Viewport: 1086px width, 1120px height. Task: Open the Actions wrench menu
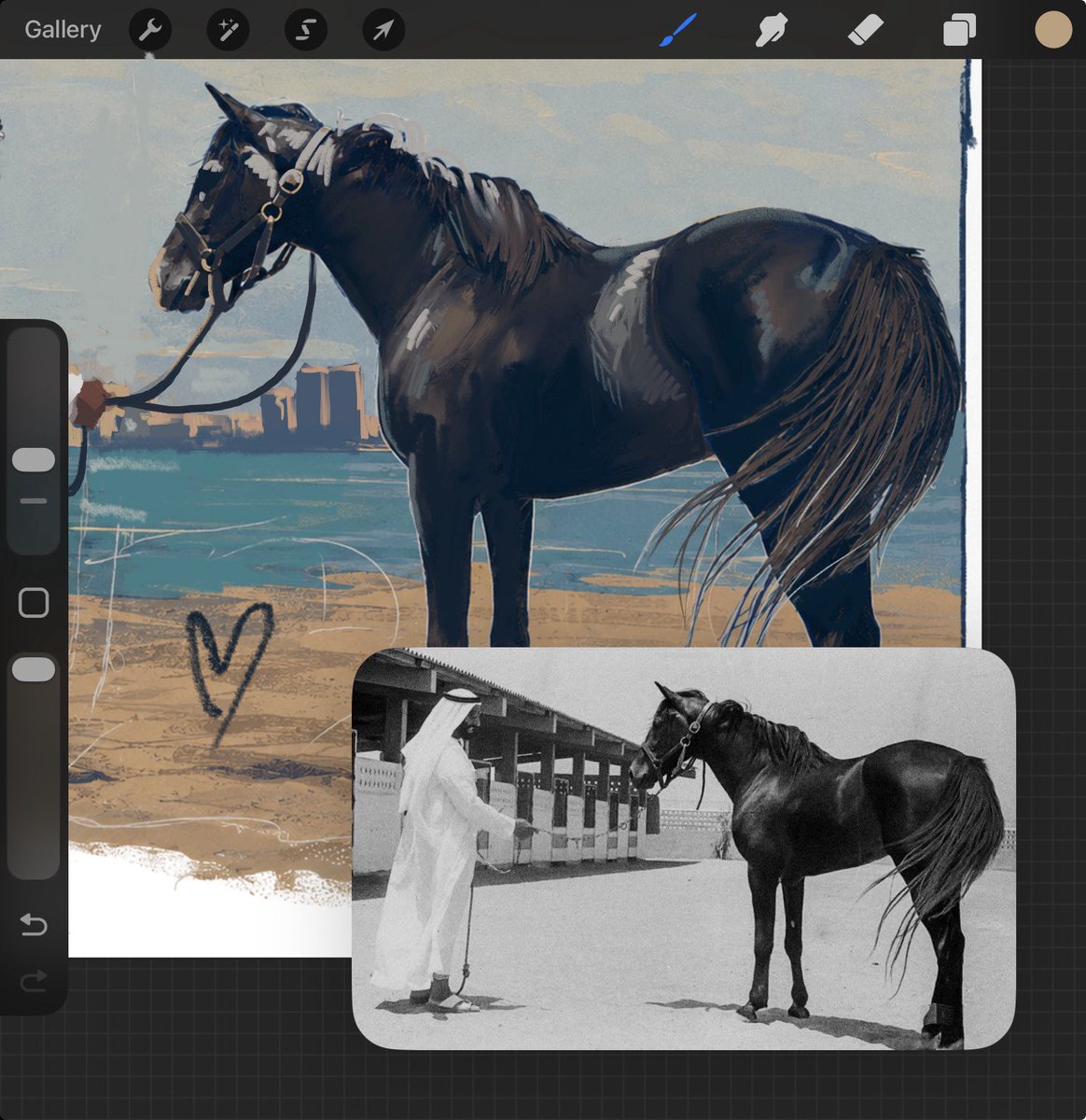[150, 31]
